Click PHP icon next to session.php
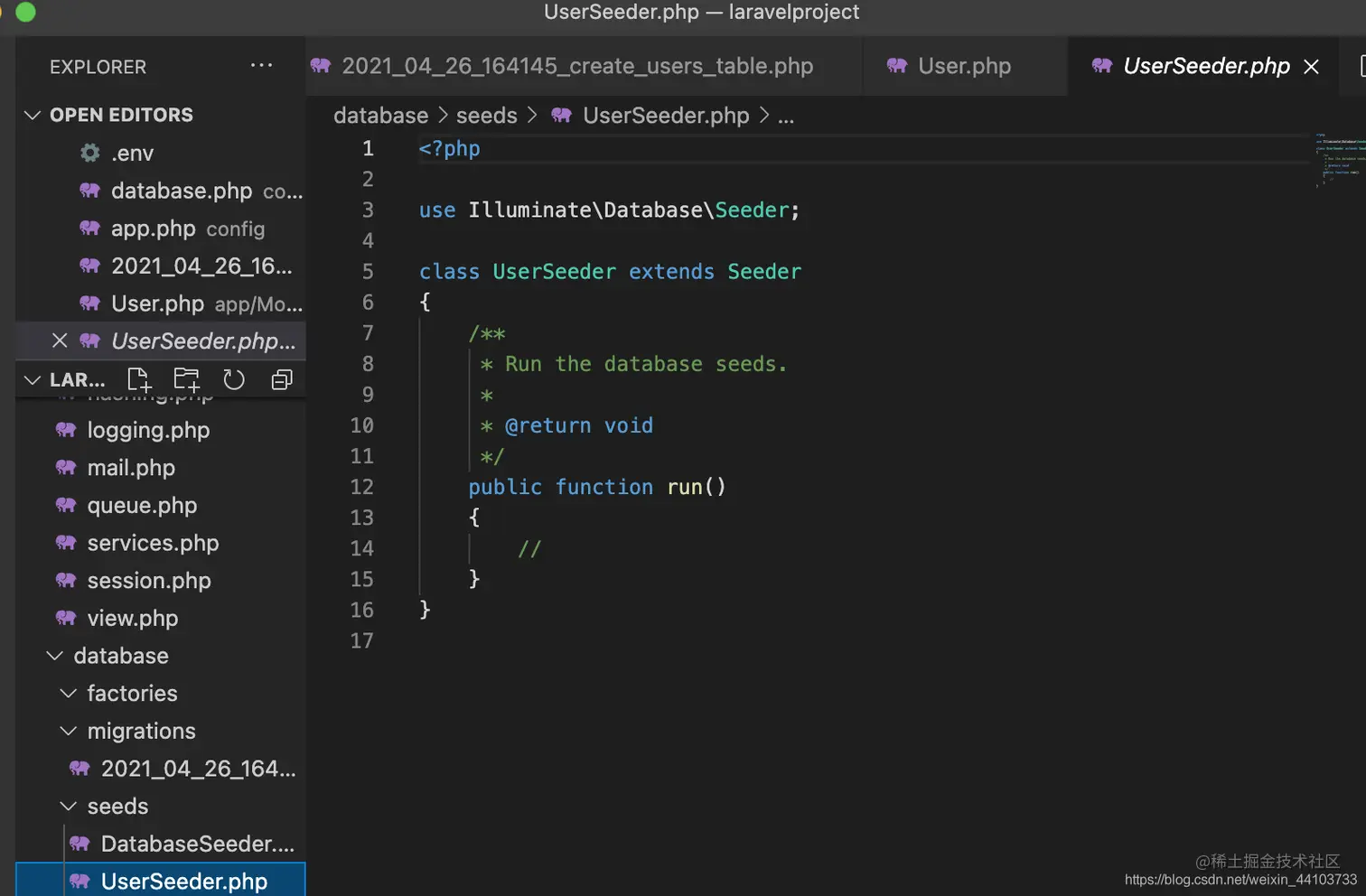1366x896 pixels. click(66, 581)
